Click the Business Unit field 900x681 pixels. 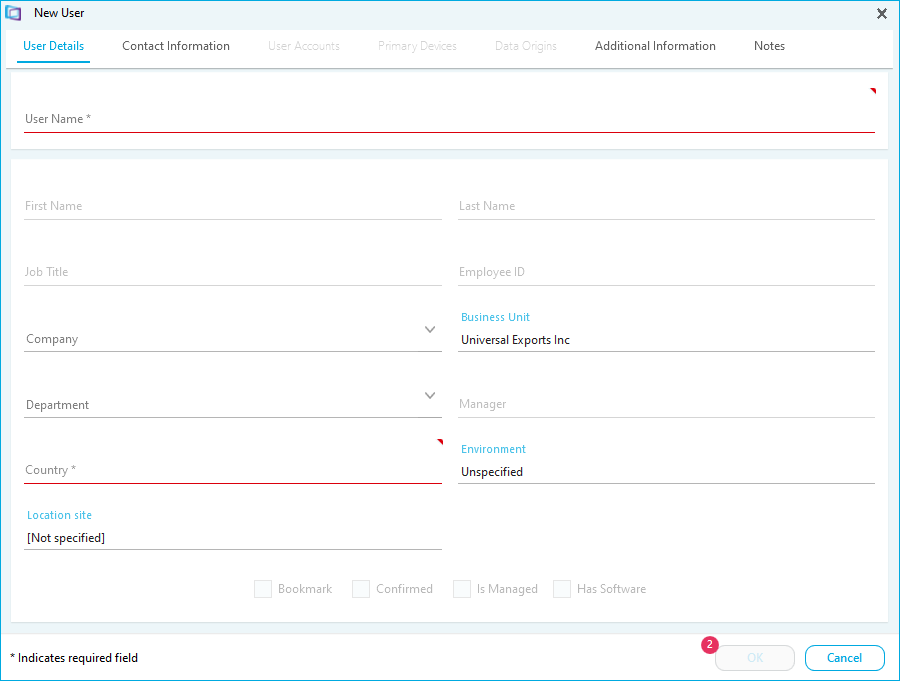[x=666, y=340]
